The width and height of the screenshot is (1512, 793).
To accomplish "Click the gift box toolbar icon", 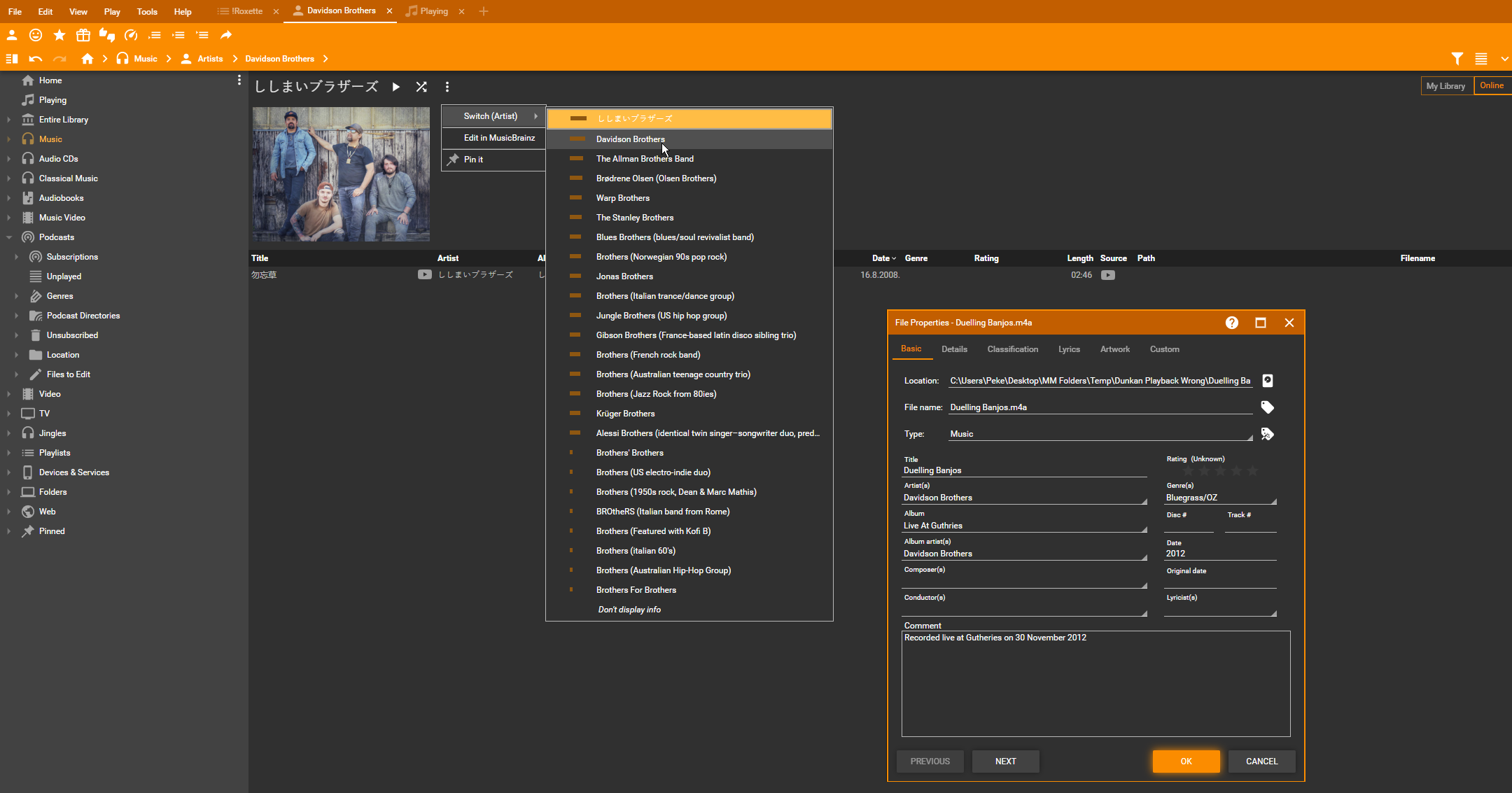I will point(83,35).
